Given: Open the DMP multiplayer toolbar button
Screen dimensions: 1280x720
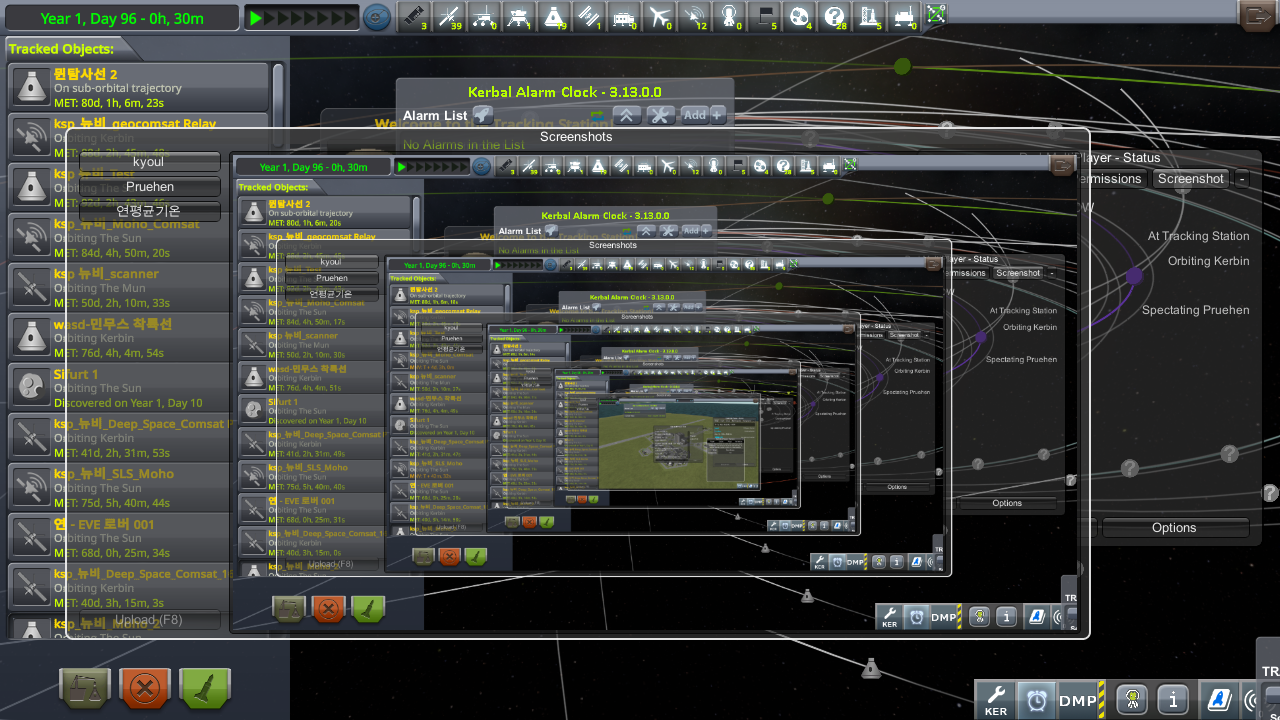Looking at the screenshot, I should [1078, 701].
